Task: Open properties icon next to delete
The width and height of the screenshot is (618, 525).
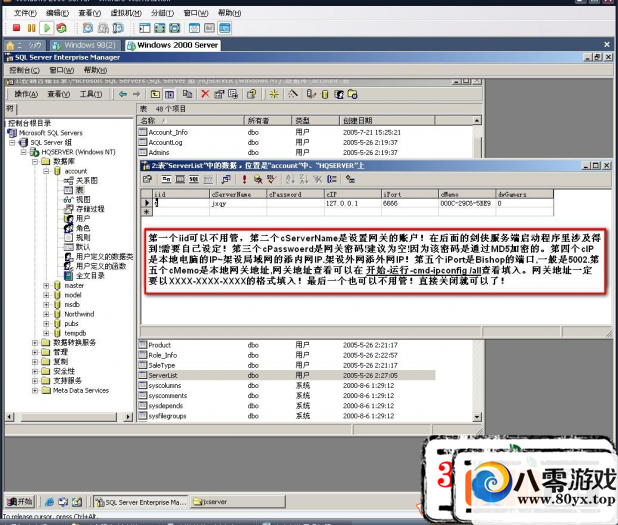Action: point(219,94)
